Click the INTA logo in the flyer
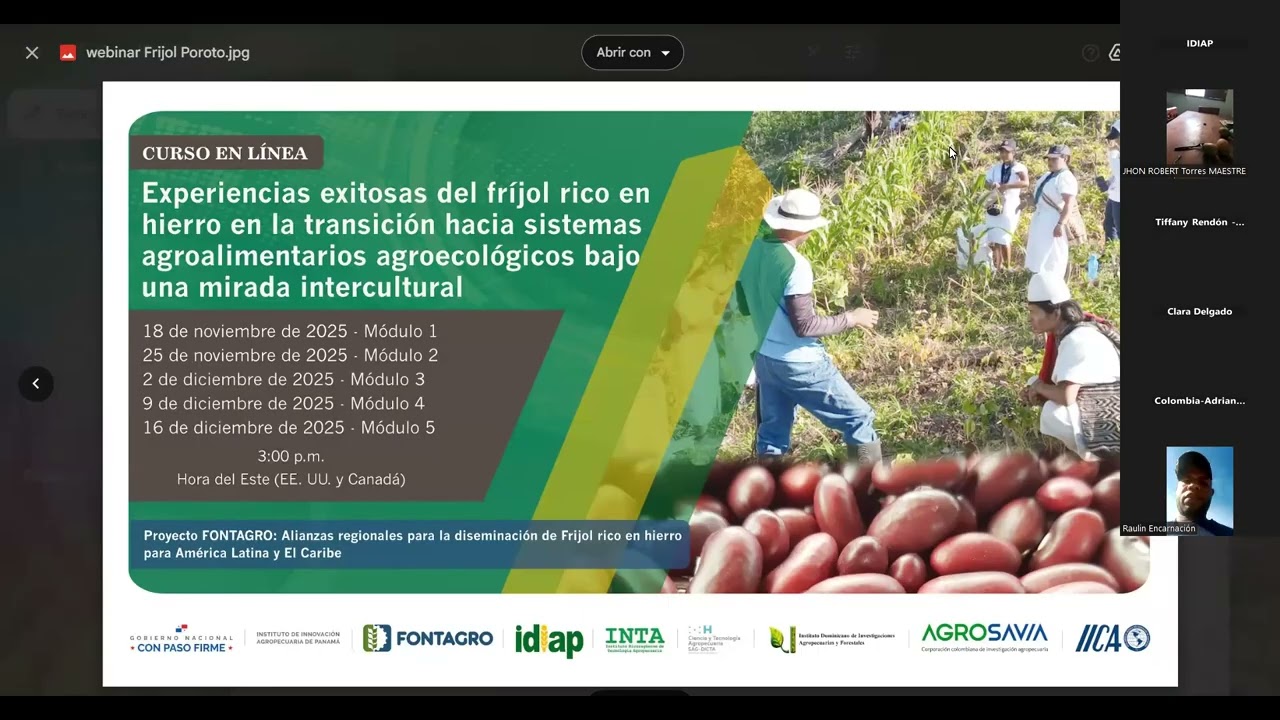Image resolution: width=1280 pixels, height=720 pixels. click(635, 639)
